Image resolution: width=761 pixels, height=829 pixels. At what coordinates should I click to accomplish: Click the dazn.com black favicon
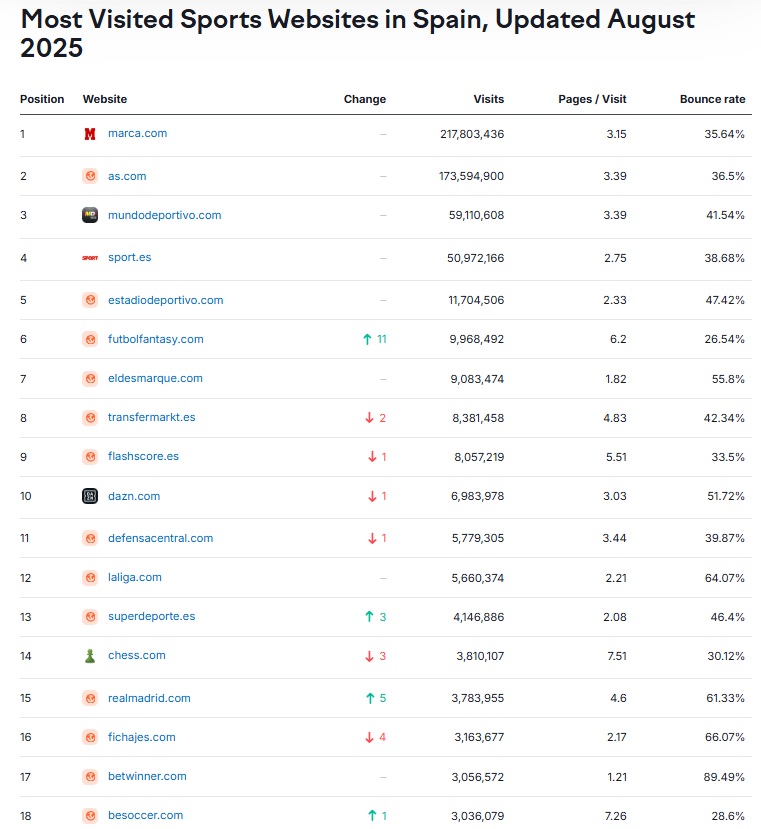90,496
